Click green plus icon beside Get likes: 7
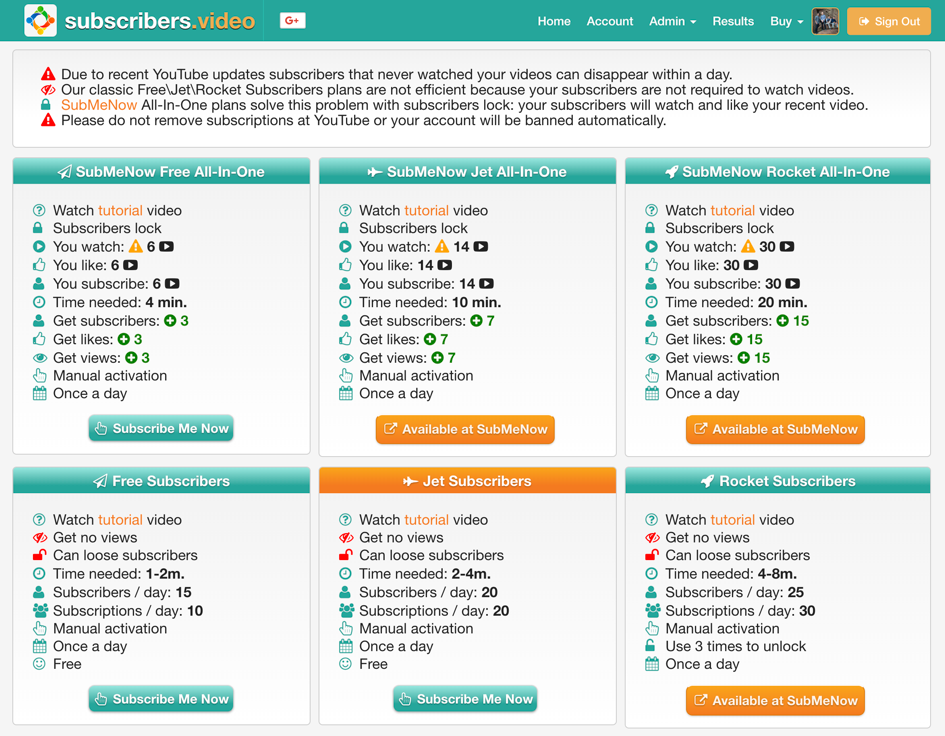Screen dimensions: 945x736 (x=430, y=339)
